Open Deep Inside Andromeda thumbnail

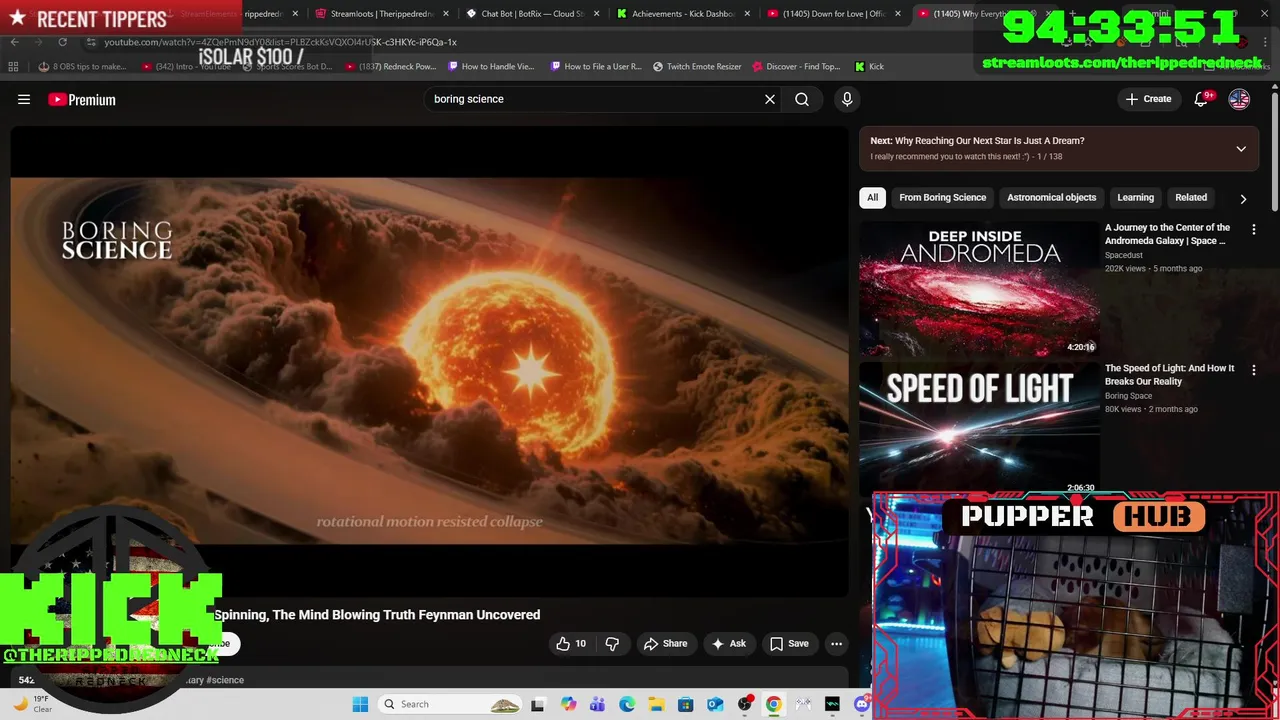(x=979, y=288)
